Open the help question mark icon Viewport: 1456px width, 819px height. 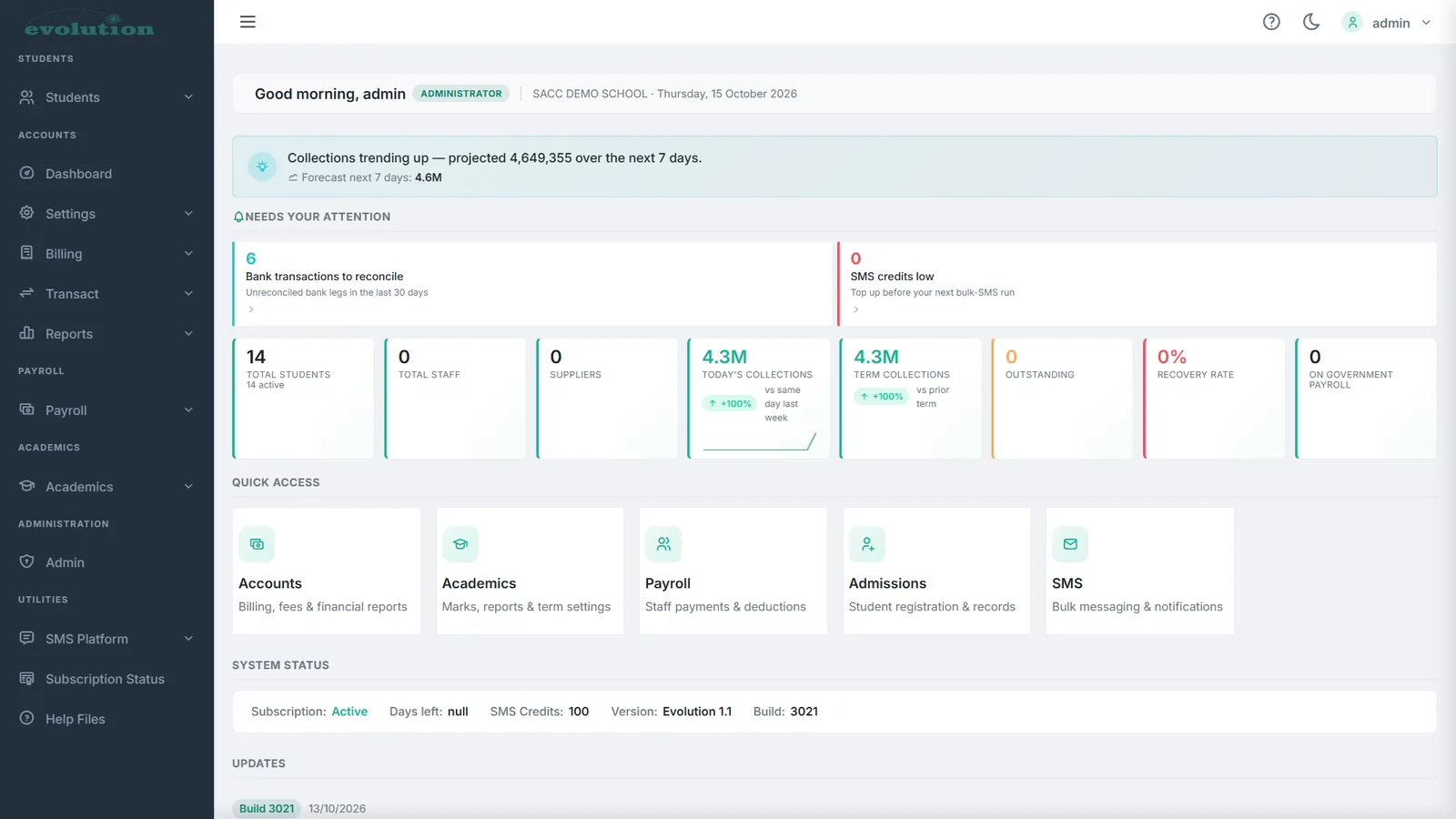point(1271,22)
